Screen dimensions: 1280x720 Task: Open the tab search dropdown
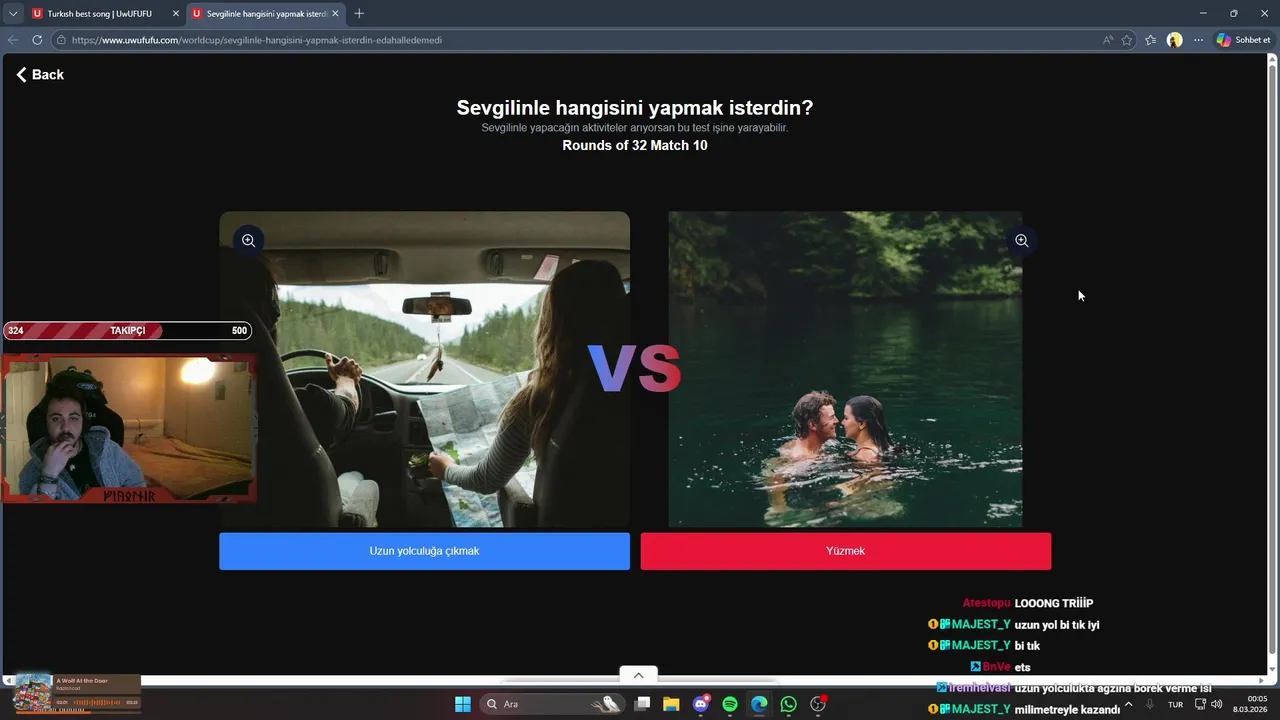[x=13, y=14]
